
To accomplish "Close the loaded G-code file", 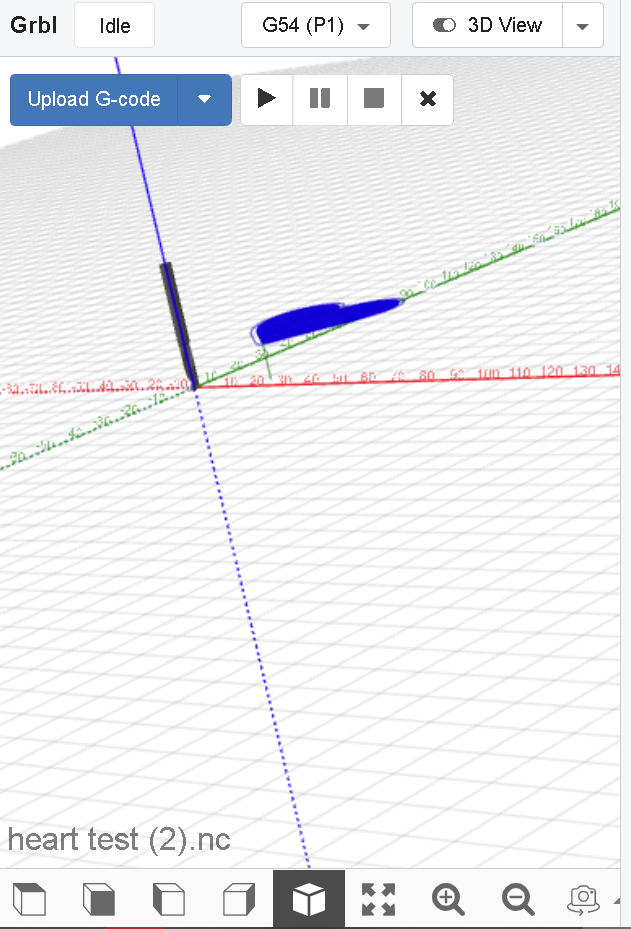I will (428, 99).
